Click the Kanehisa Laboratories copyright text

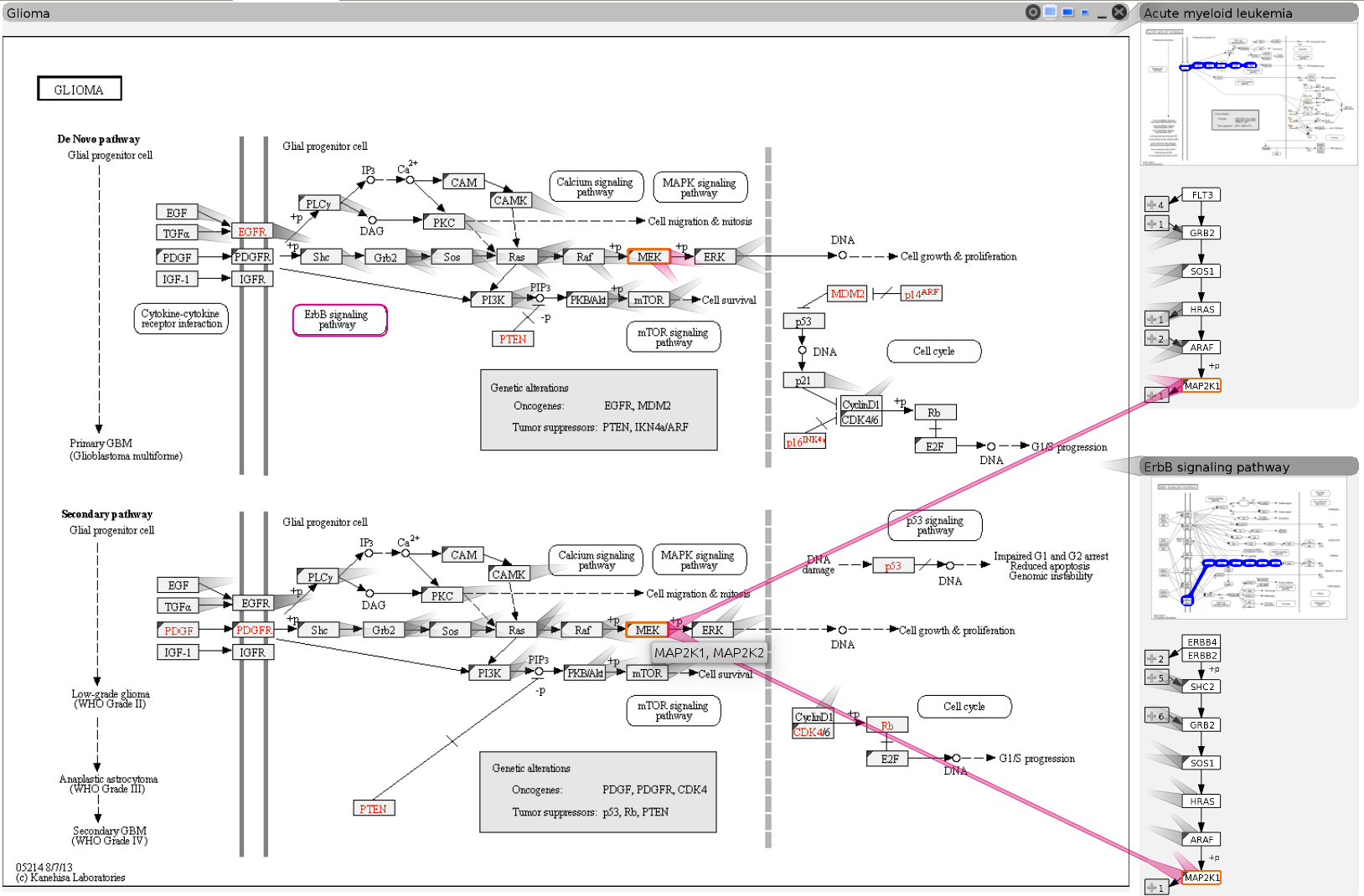pos(70,878)
